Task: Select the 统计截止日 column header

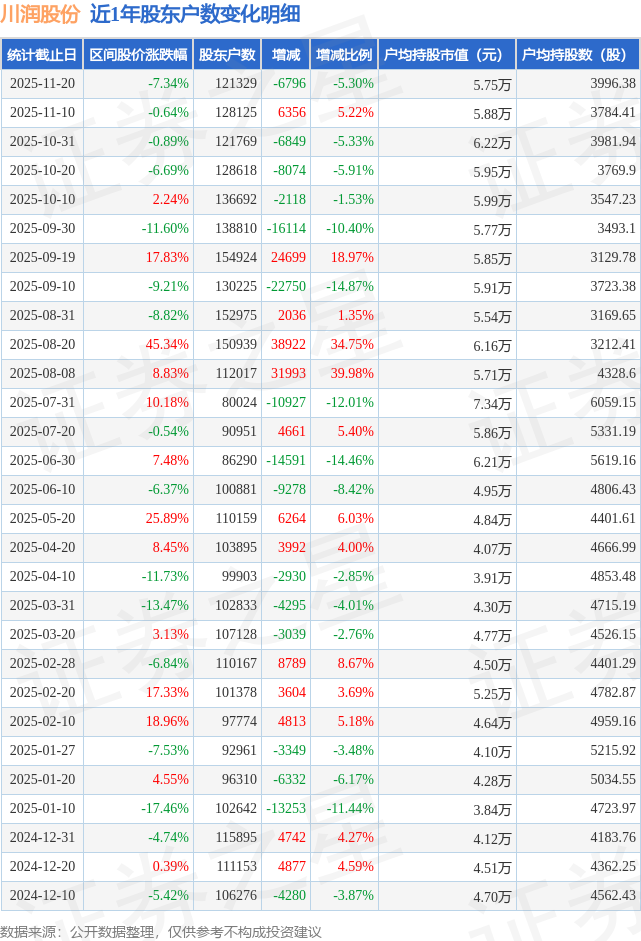Action: (x=41, y=55)
